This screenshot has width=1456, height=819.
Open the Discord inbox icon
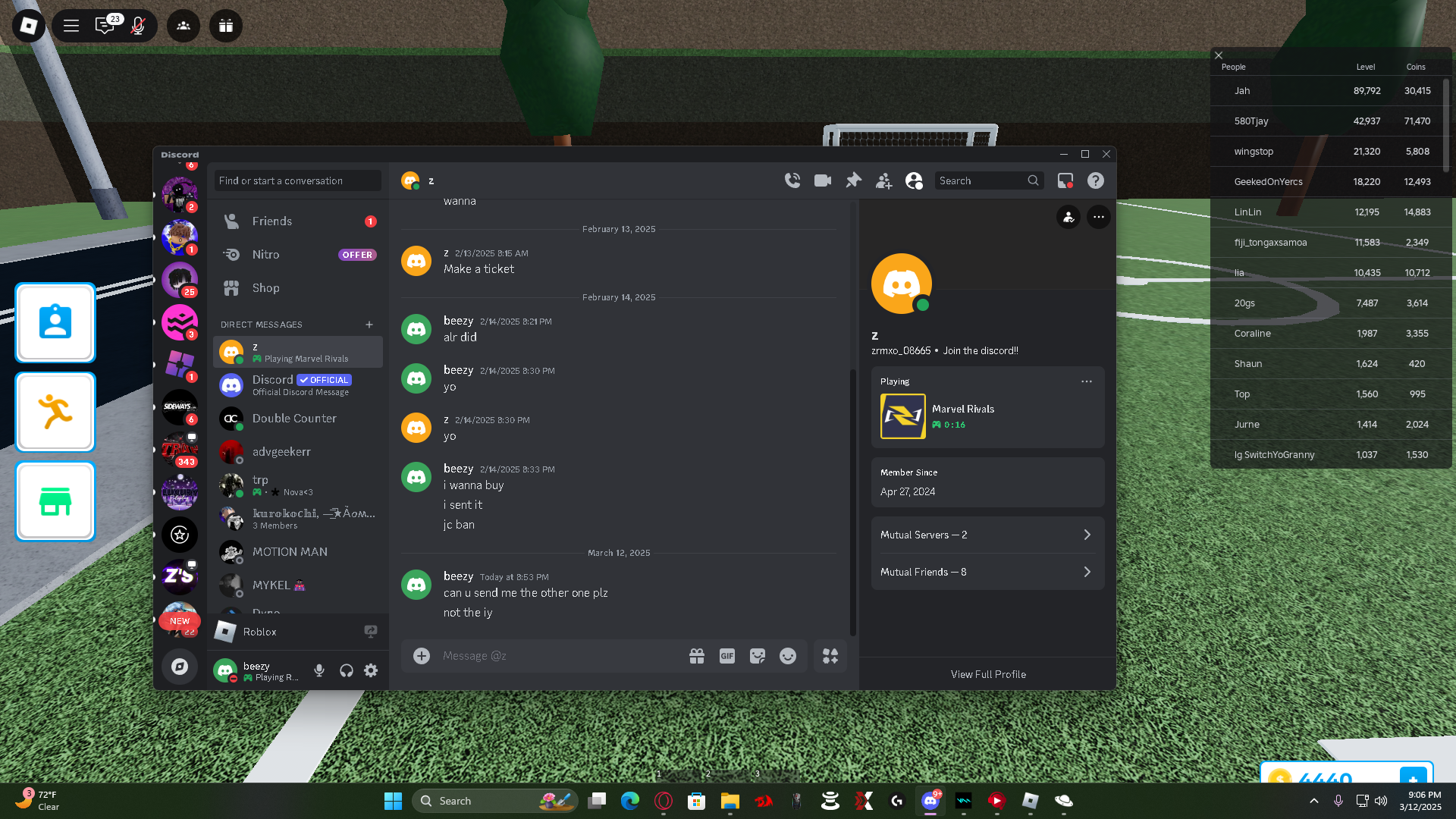pyautogui.click(x=1065, y=180)
